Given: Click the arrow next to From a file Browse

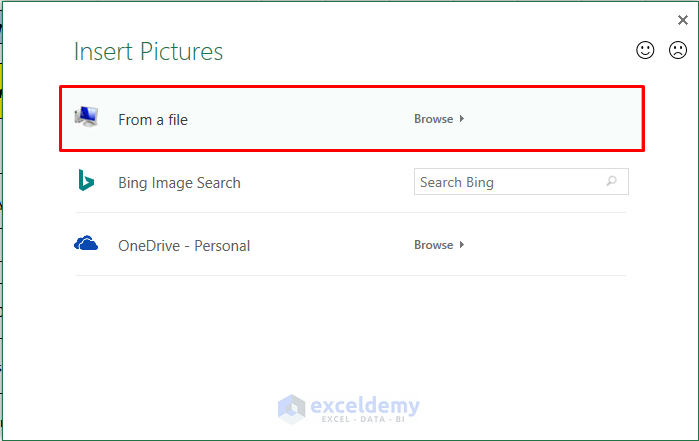Looking at the screenshot, I should pos(462,119).
